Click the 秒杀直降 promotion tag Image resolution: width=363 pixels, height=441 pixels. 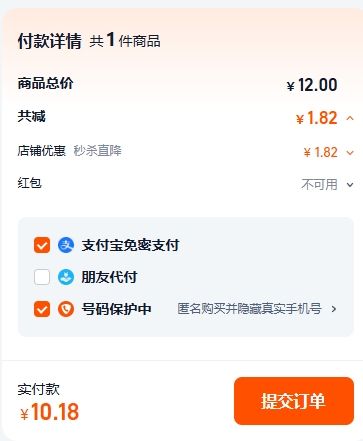[98, 151]
